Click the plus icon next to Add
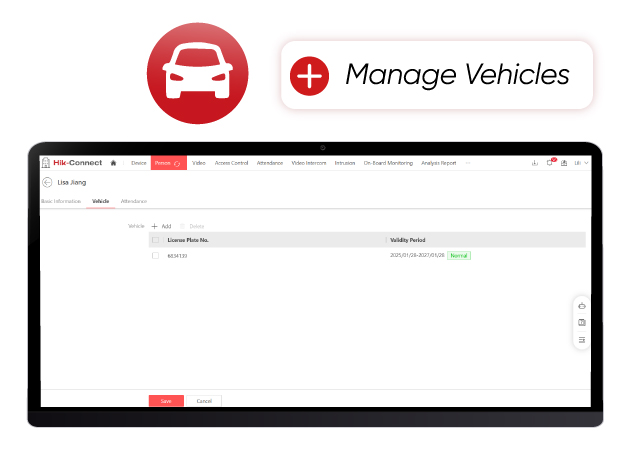The width and height of the screenshot is (631, 451). 154,226
